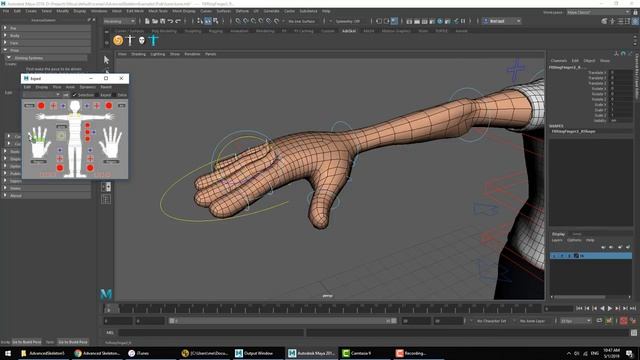Screen dimensions: 640x360
Task: Click the animation preferences icon beside auto key
Action: pos(632,321)
